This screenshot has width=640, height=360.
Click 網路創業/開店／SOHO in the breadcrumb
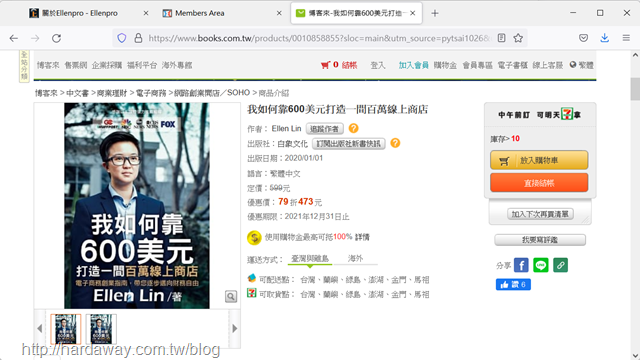coord(212,93)
